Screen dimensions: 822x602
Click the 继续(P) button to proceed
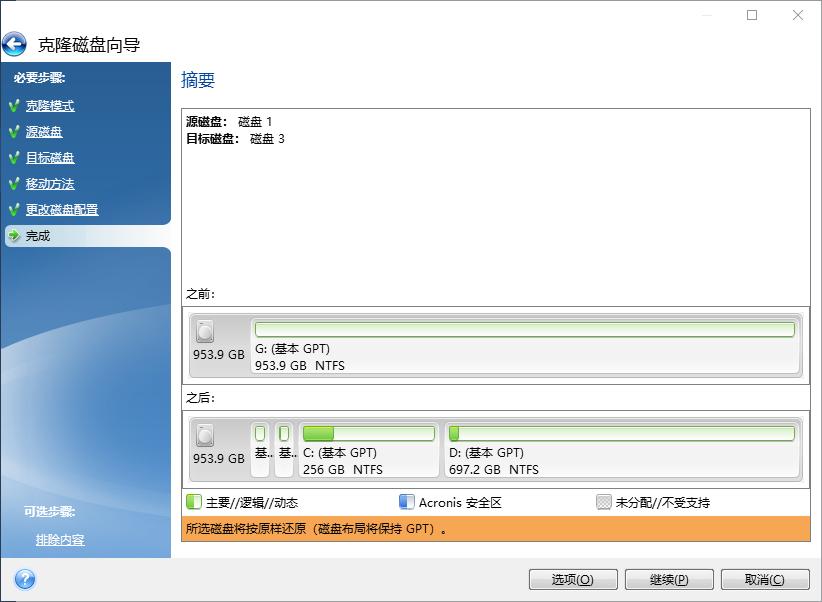[x=668, y=579]
